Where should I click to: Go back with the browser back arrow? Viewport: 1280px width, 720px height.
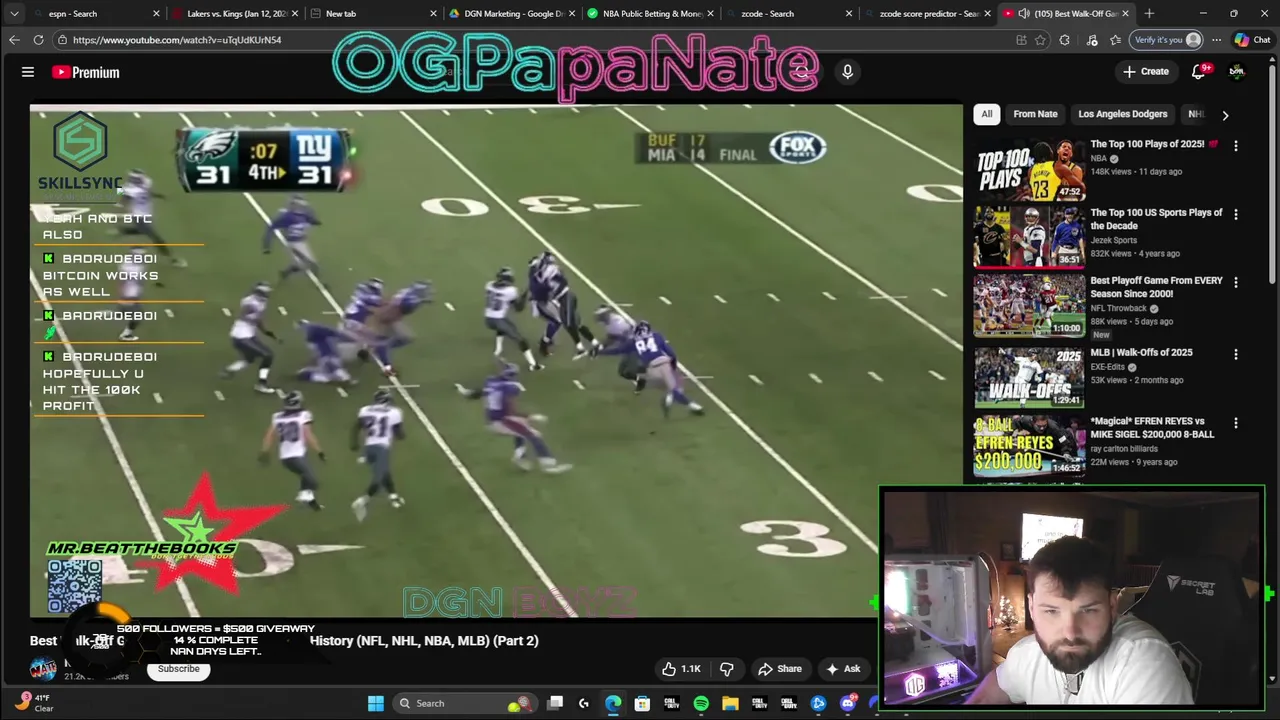pyautogui.click(x=14, y=40)
